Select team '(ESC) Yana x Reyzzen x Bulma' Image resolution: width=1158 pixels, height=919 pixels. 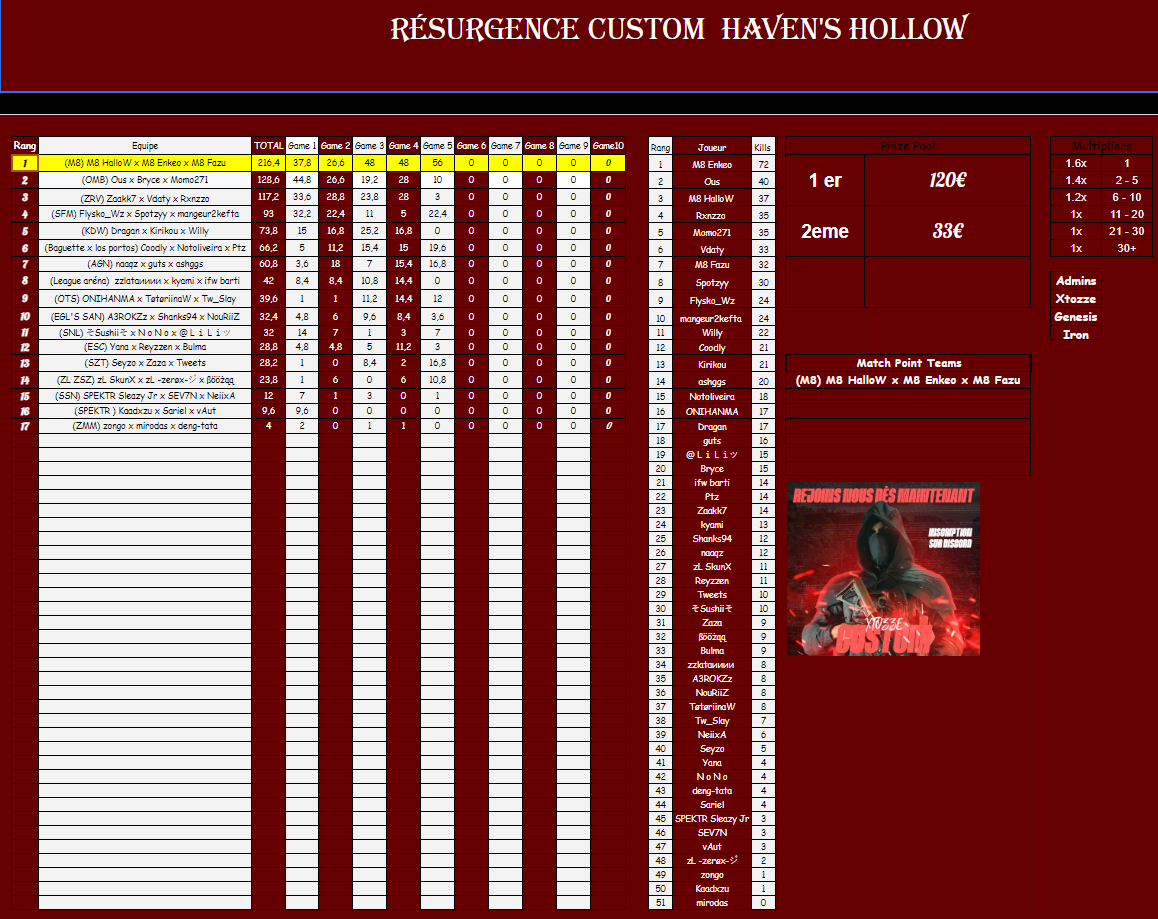145,346
